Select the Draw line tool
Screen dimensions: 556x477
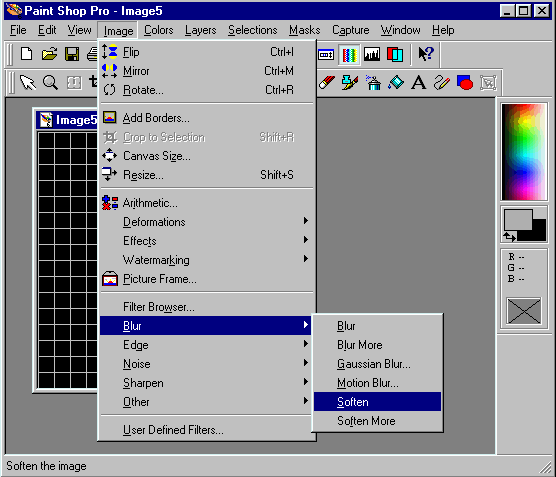tap(441, 82)
